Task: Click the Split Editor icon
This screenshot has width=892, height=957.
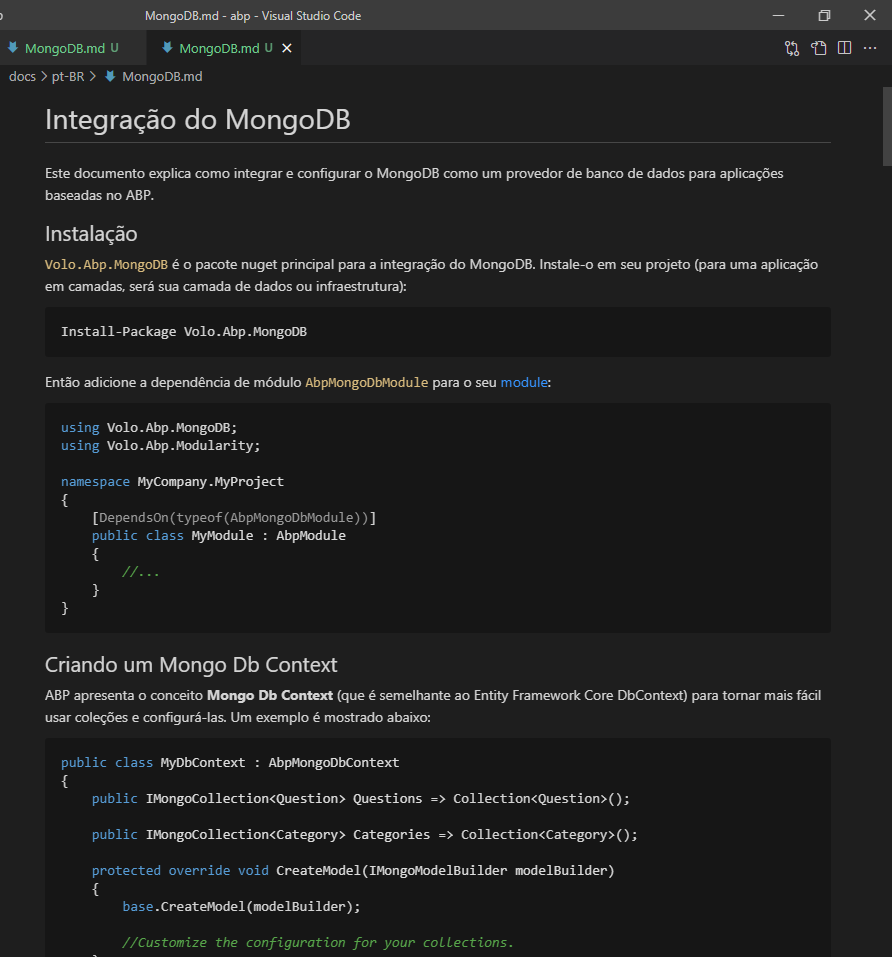Action: tap(844, 47)
